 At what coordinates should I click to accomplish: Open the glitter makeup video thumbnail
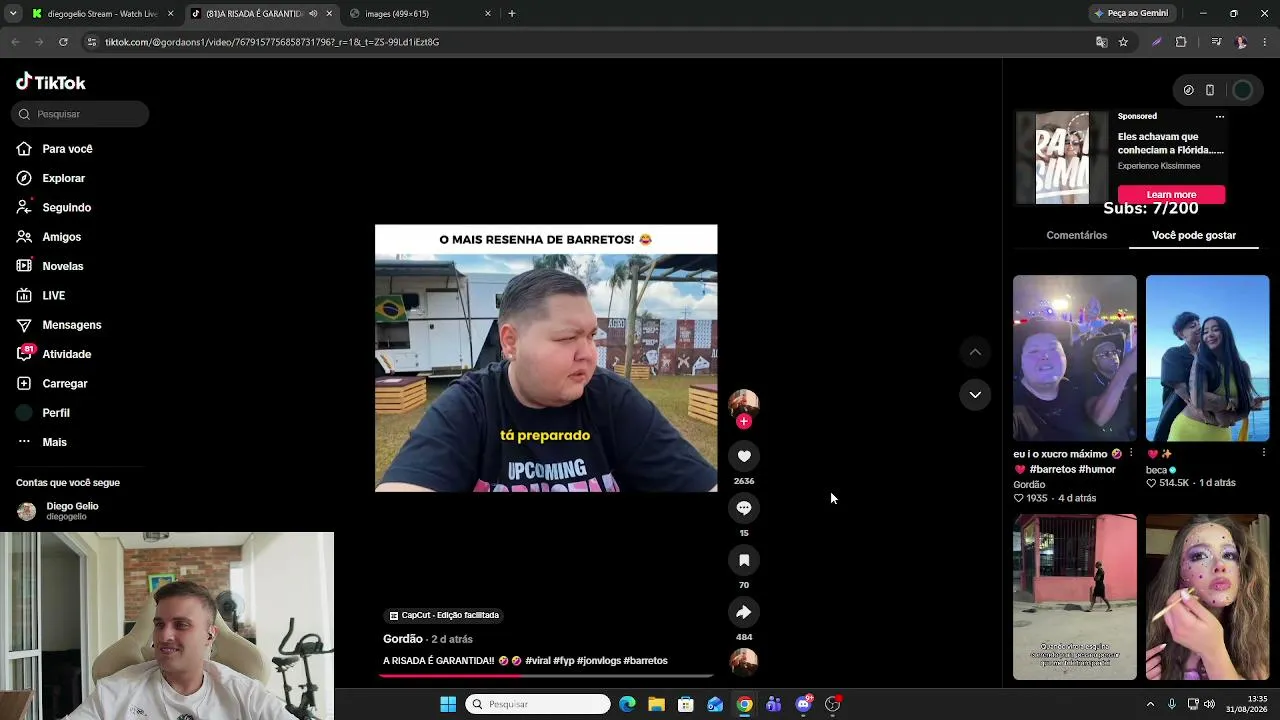point(1207,597)
